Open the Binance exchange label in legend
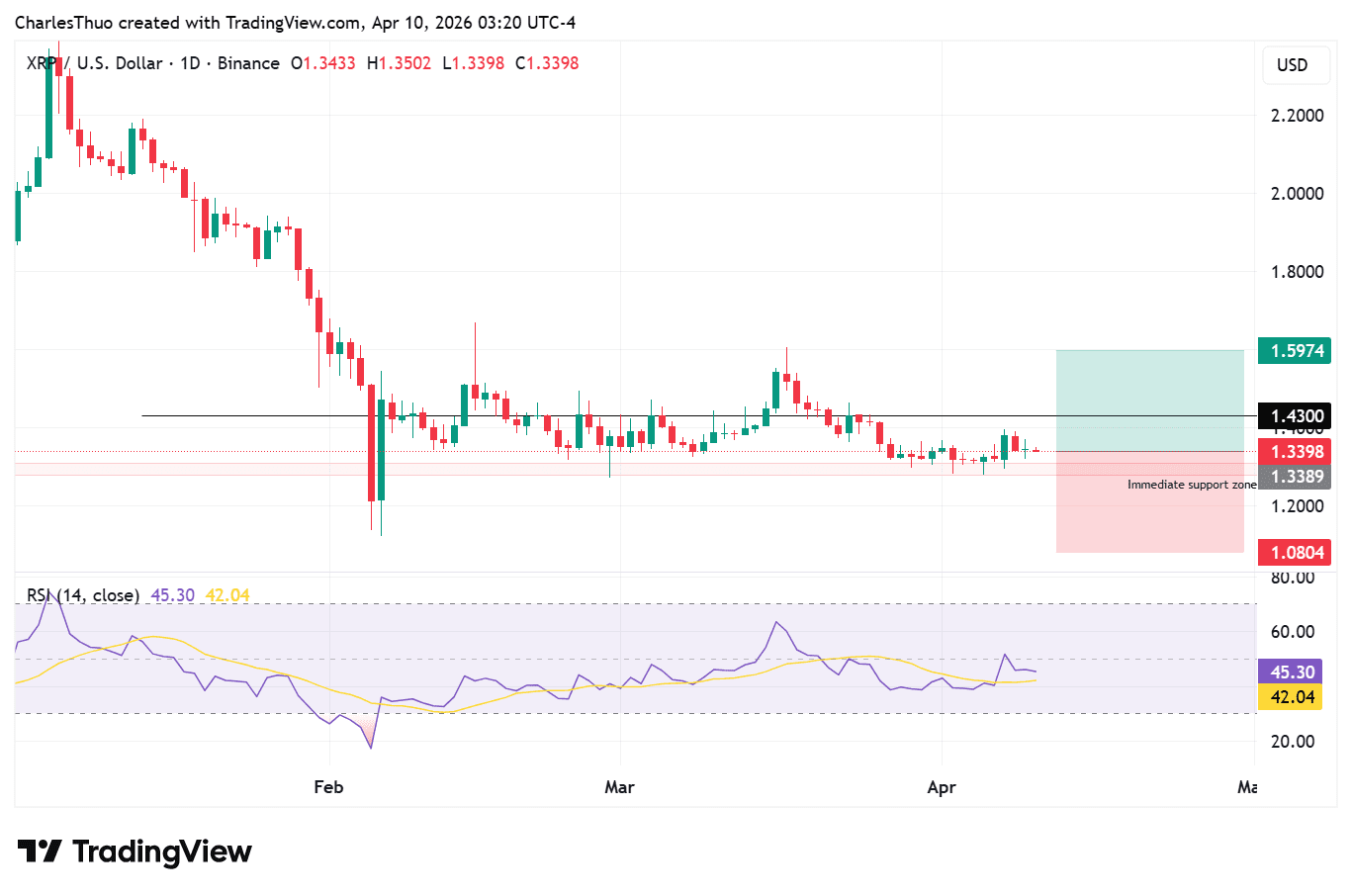Screen dimensions: 1352x896 coord(248,62)
